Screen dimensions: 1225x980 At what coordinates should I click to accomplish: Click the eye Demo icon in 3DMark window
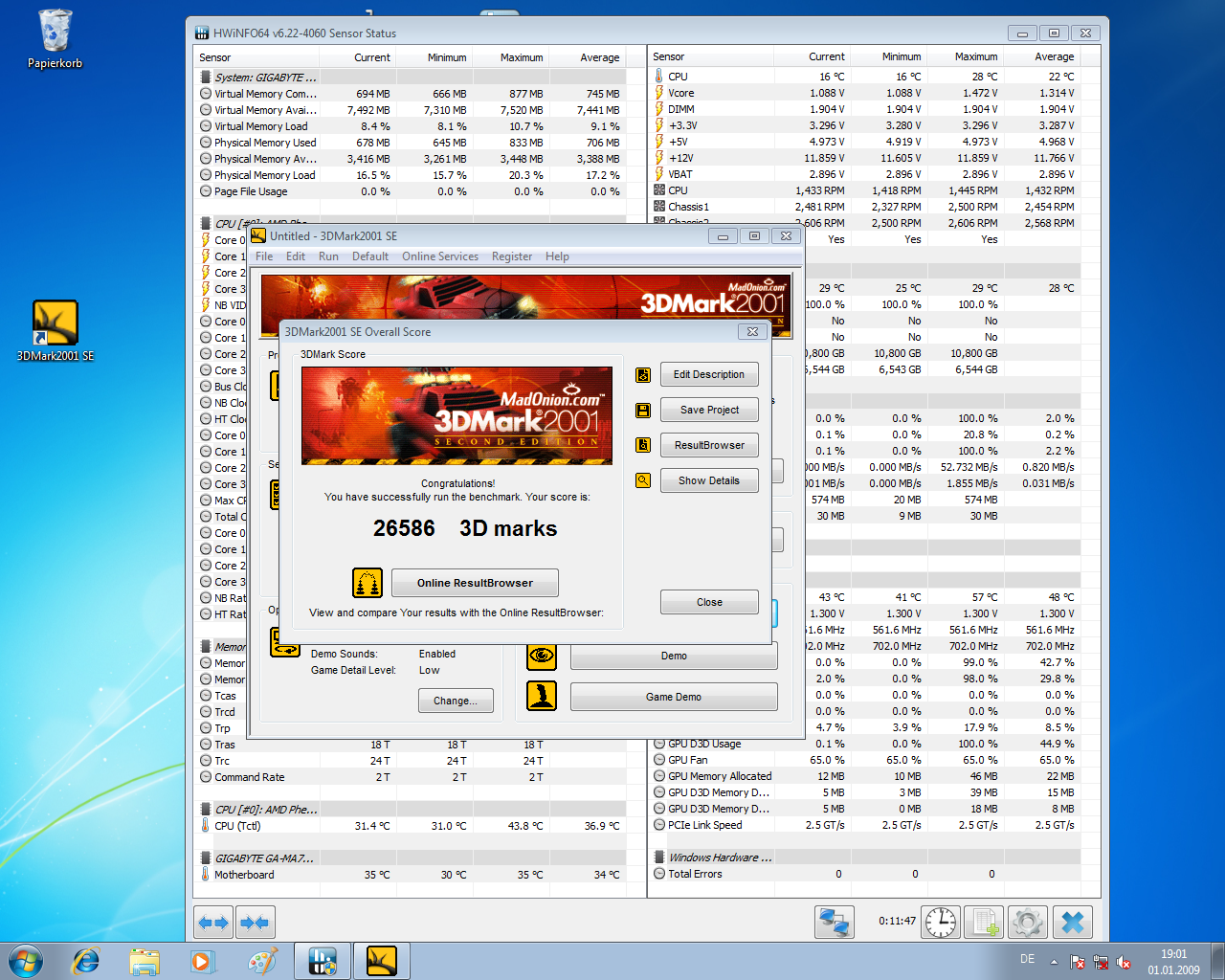click(542, 656)
